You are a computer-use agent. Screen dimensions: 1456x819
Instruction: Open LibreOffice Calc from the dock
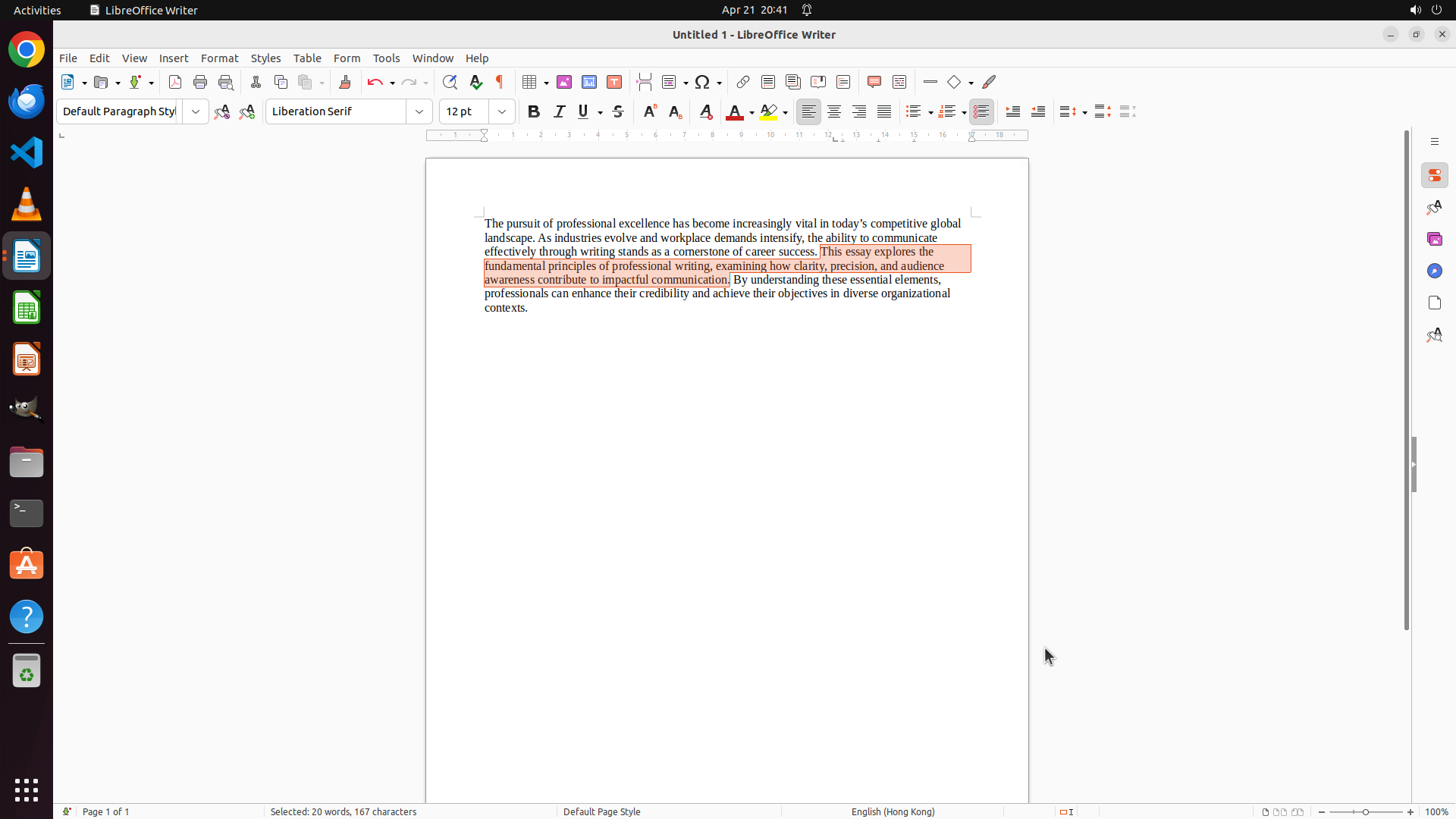[27, 308]
